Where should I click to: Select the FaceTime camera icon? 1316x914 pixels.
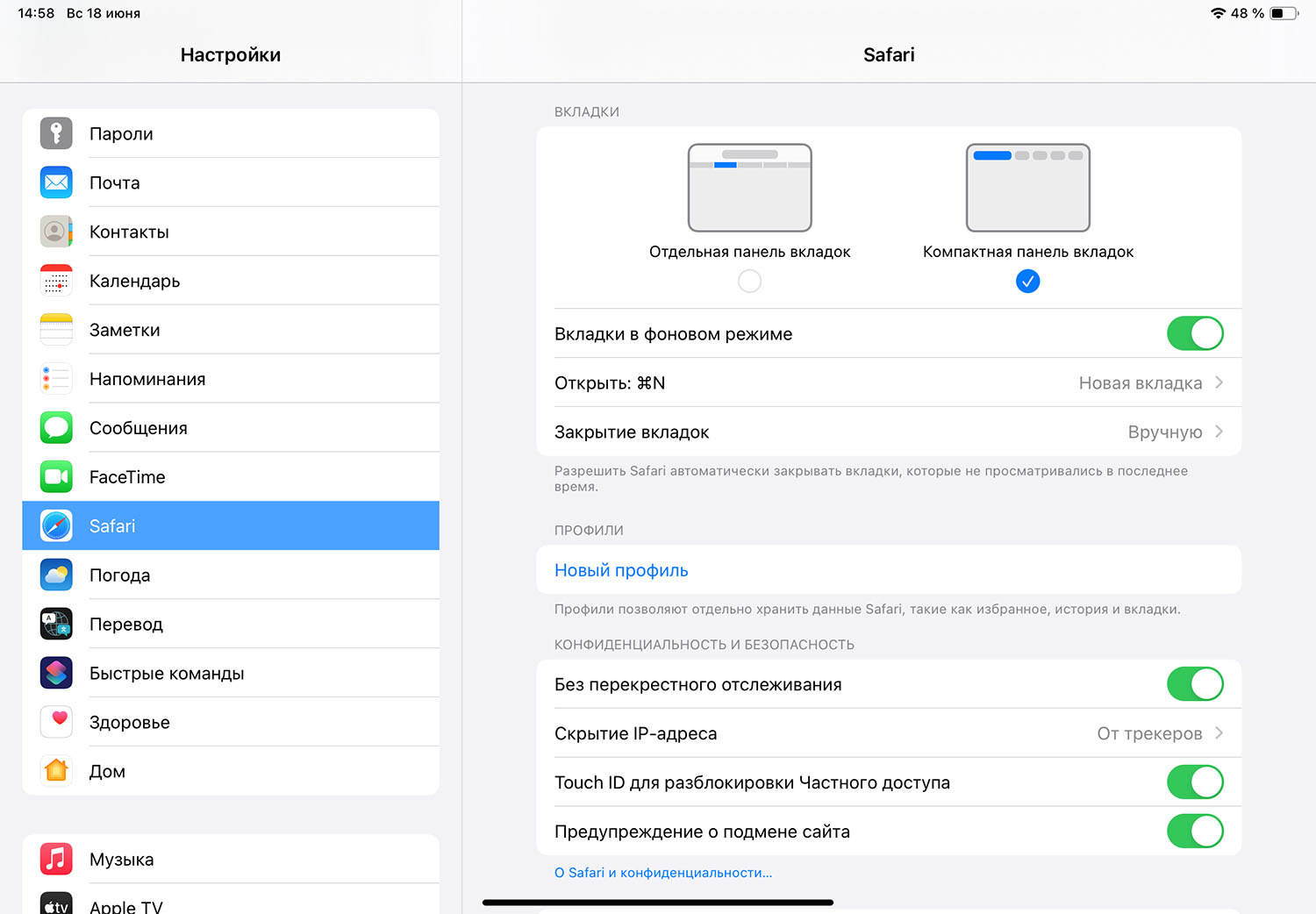pos(56,477)
